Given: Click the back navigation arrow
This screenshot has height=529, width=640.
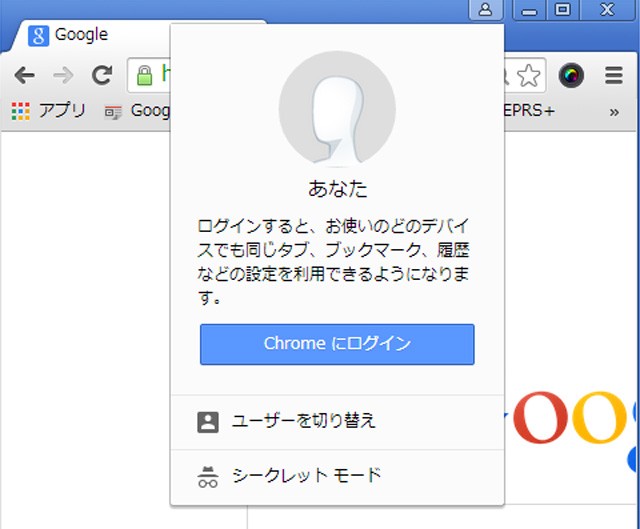Looking at the screenshot, I should pos(24,75).
